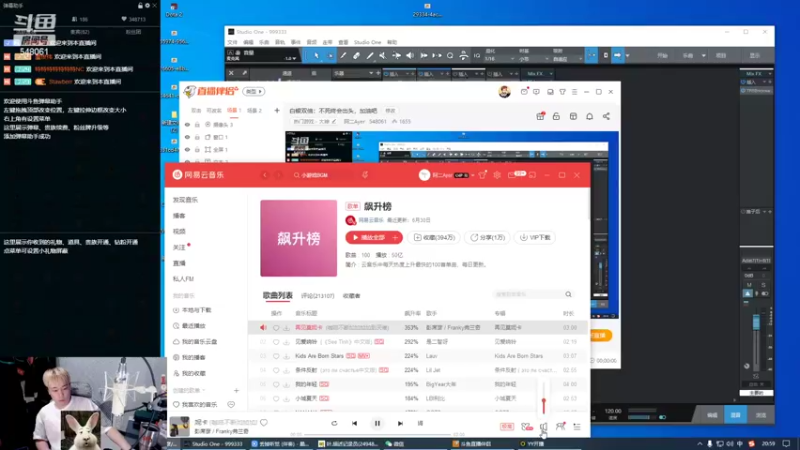Switch to the 收藏者 collectors tab
The width and height of the screenshot is (800, 450).
coord(352,296)
